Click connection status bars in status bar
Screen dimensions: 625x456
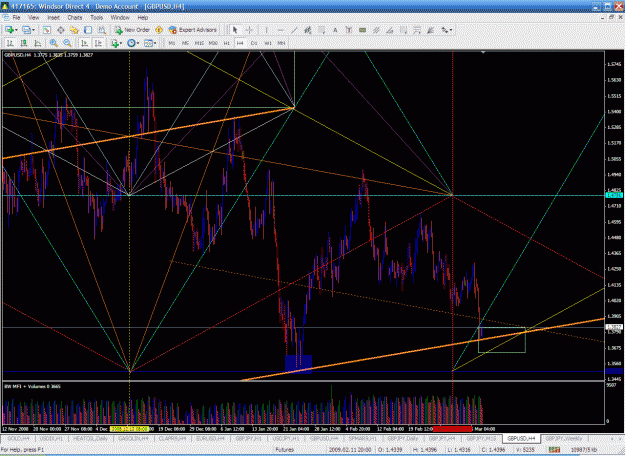[x=554, y=450]
